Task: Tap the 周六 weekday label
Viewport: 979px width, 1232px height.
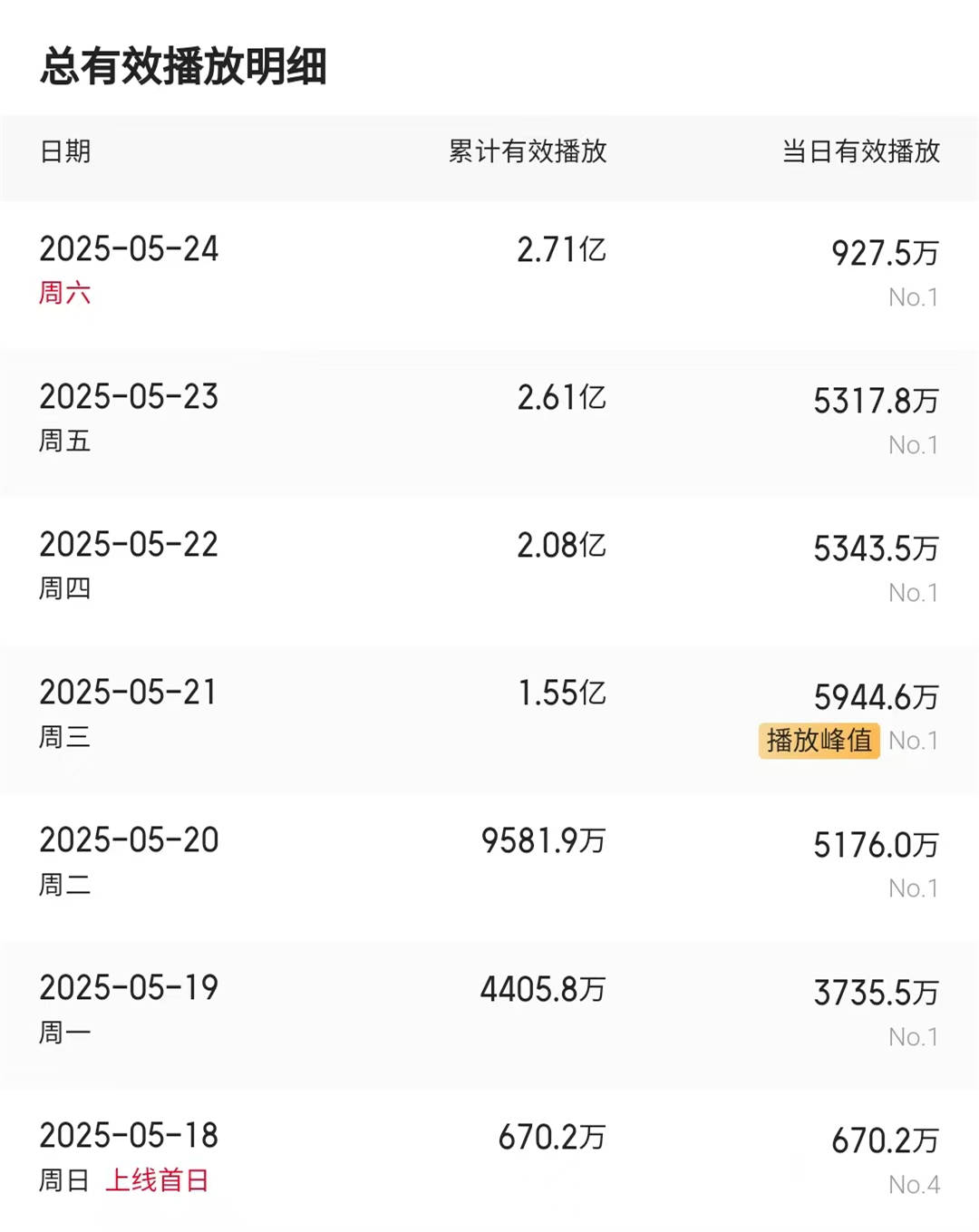Action: click(64, 293)
